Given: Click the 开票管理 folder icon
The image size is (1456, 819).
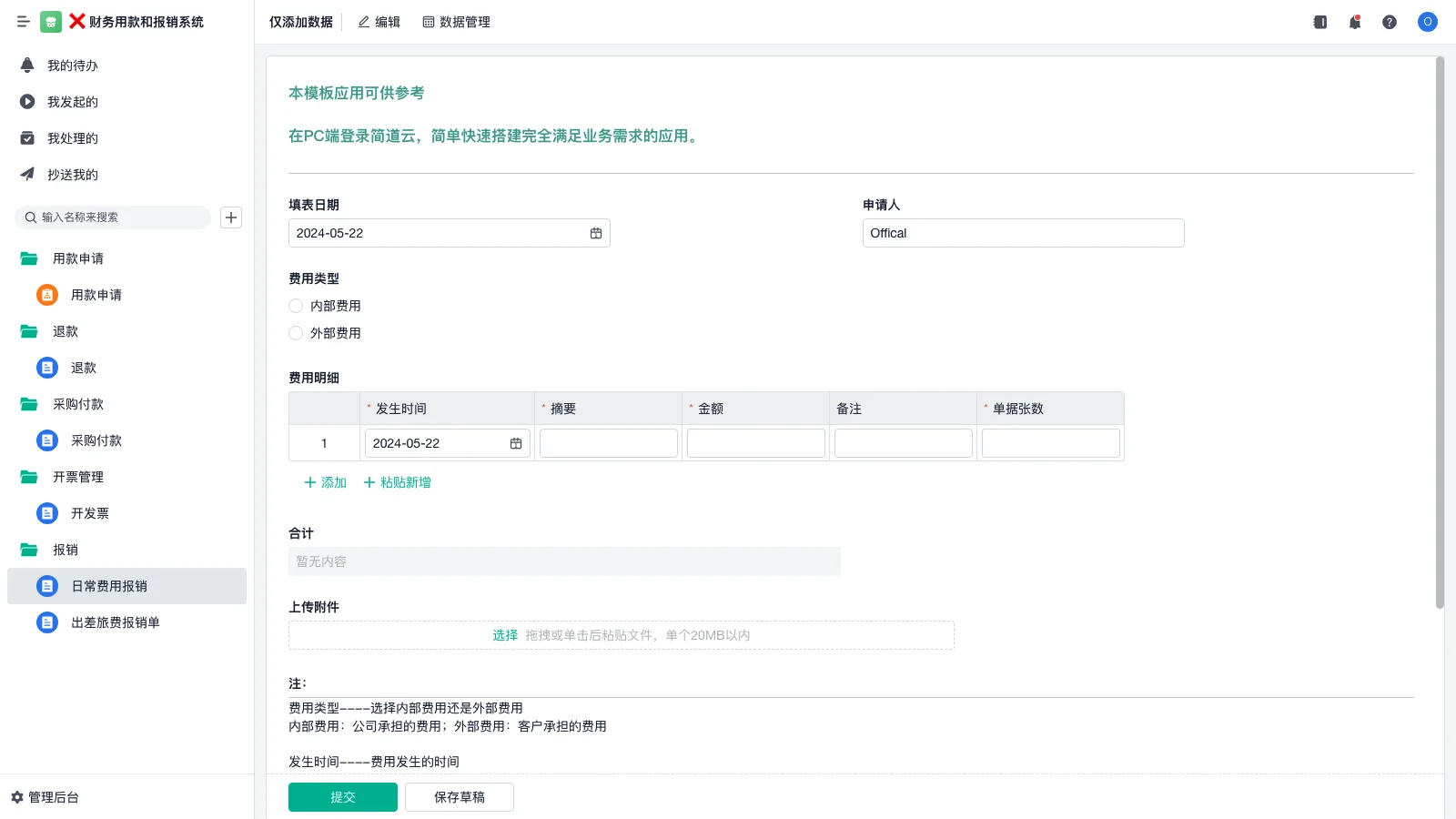Looking at the screenshot, I should (x=29, y=477).
